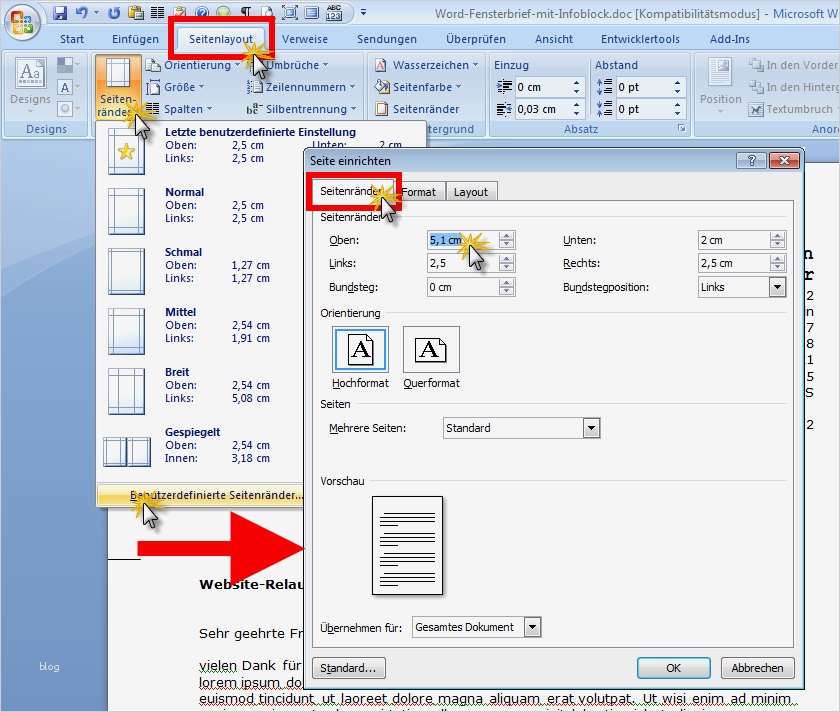Expand the Bundstegposition dropdown
Image resolution: width=840 pixels, height=712 pixels.
click(x=777, y=287)
